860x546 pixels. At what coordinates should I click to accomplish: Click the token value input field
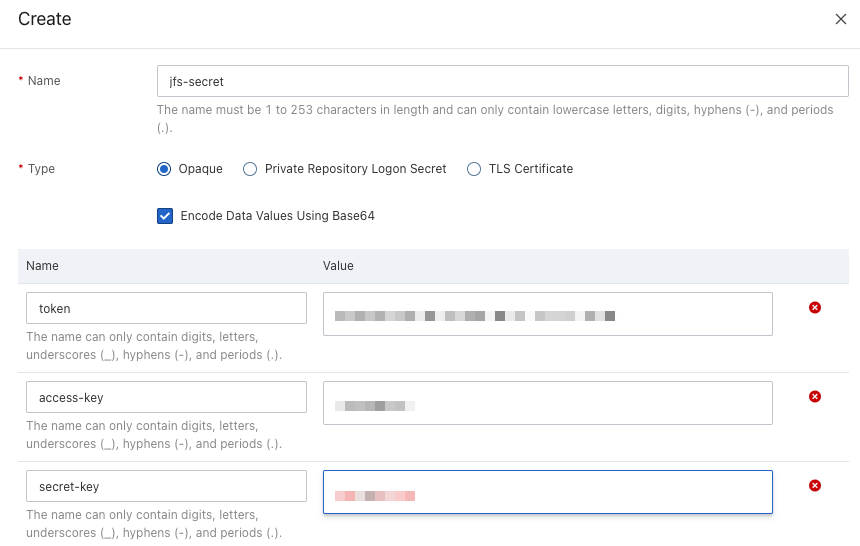[547, 314]
